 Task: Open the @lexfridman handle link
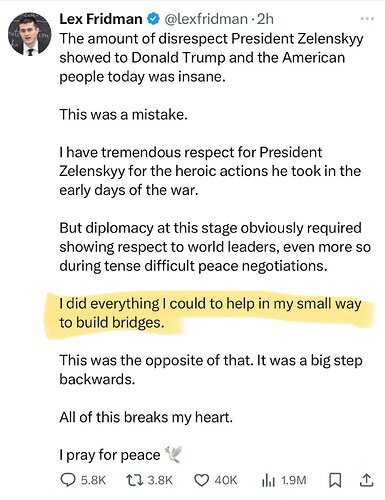[x=205, y=19]
